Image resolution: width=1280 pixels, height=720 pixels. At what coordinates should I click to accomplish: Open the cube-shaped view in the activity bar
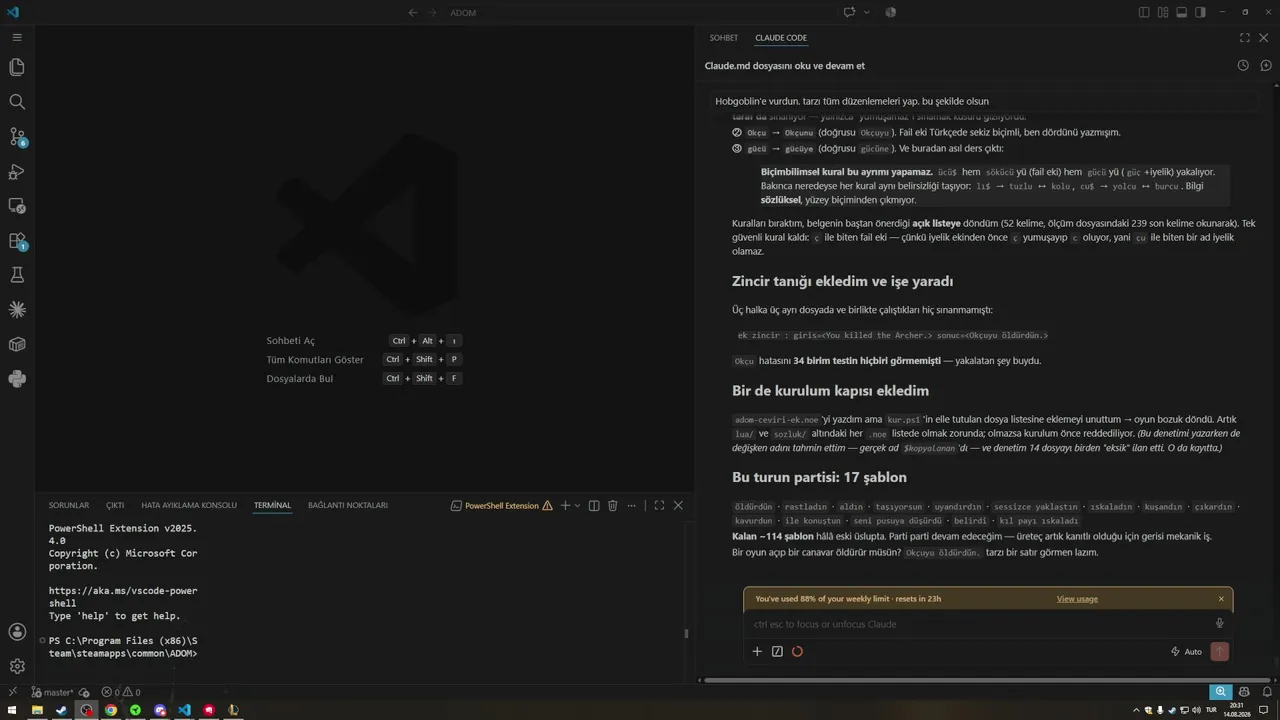click(x=17, y=344)
